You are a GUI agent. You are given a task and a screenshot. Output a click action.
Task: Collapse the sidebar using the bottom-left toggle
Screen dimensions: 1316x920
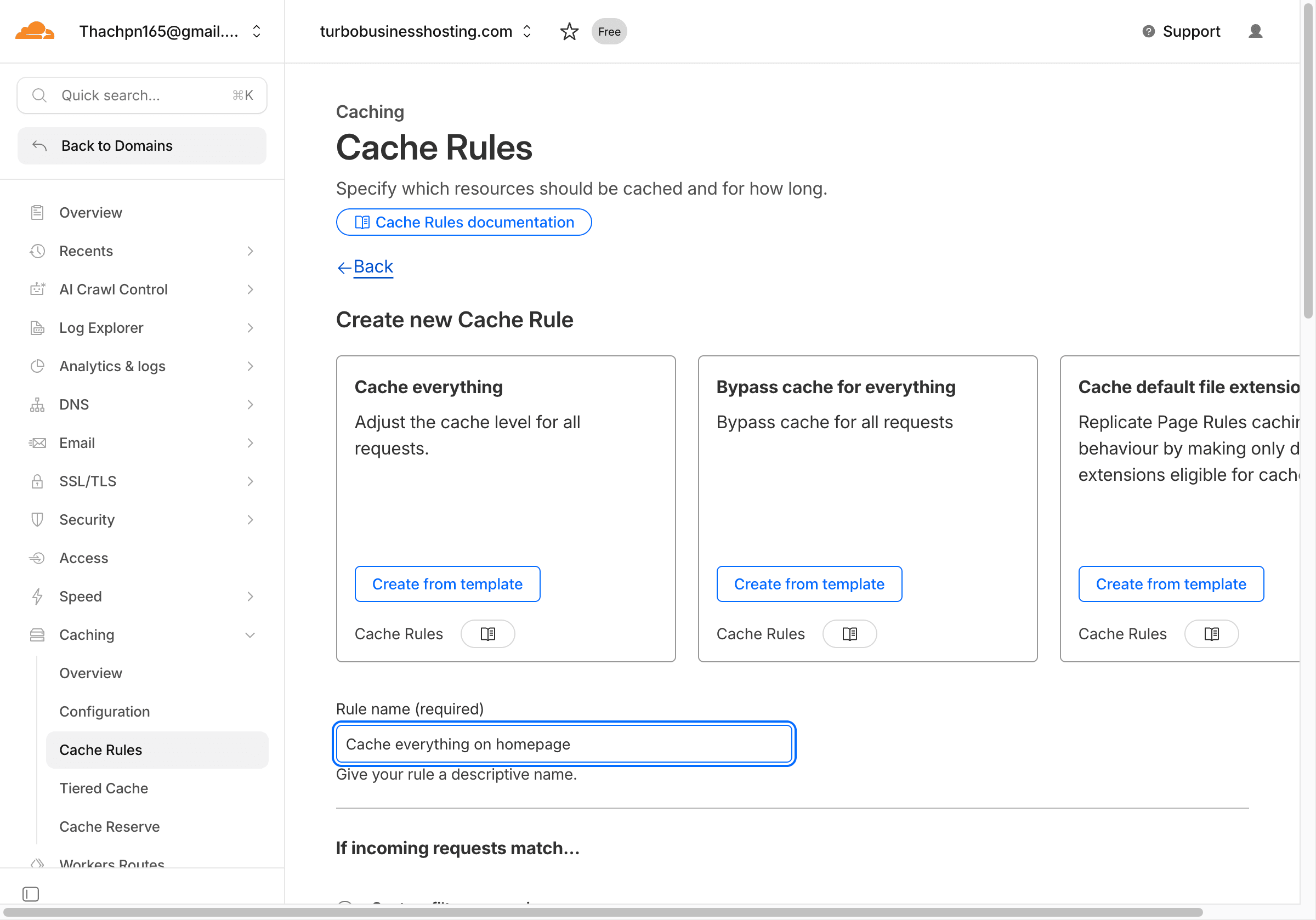tap(30, 894)
